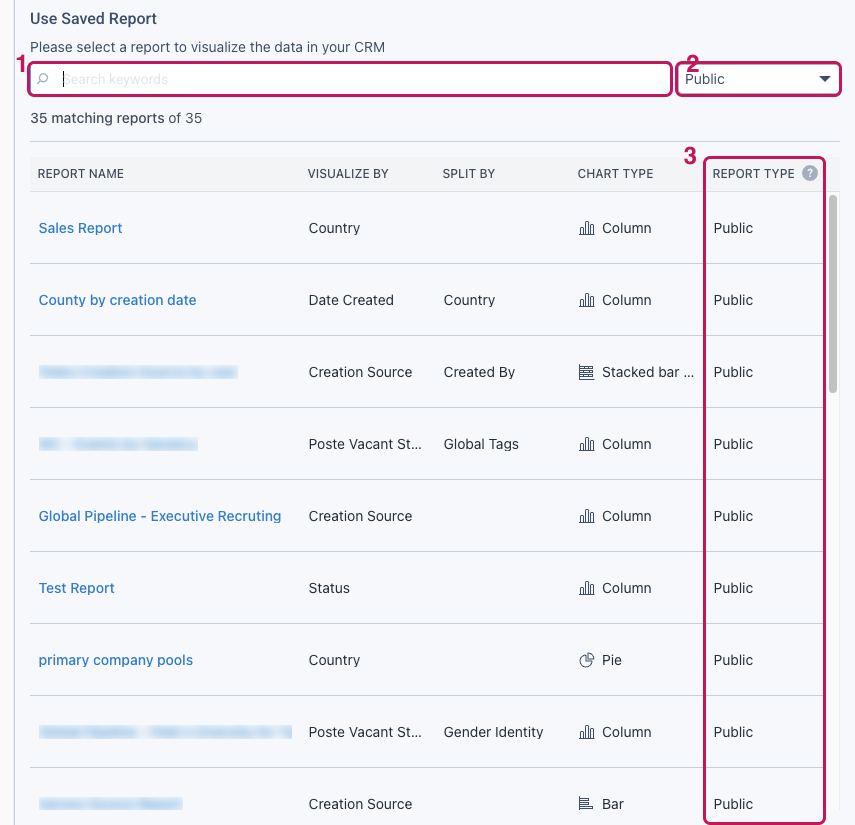Click Public type in Sales Report row

pos(733,228)
